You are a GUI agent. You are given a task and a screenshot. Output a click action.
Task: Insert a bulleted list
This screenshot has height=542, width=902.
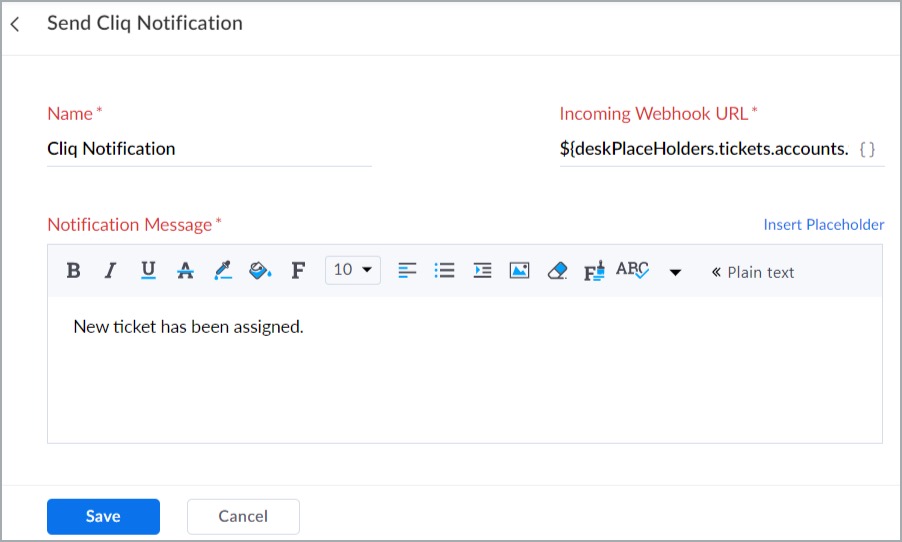(x=444, y=270)
